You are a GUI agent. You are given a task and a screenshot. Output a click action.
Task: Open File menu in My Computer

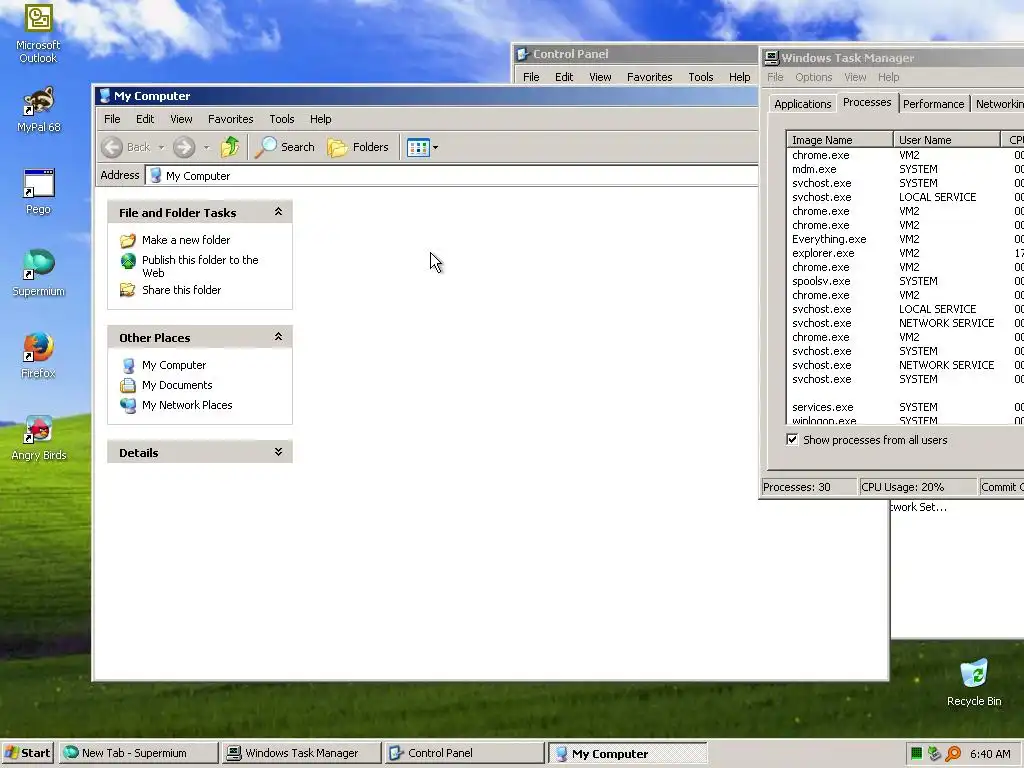point(112,119)
